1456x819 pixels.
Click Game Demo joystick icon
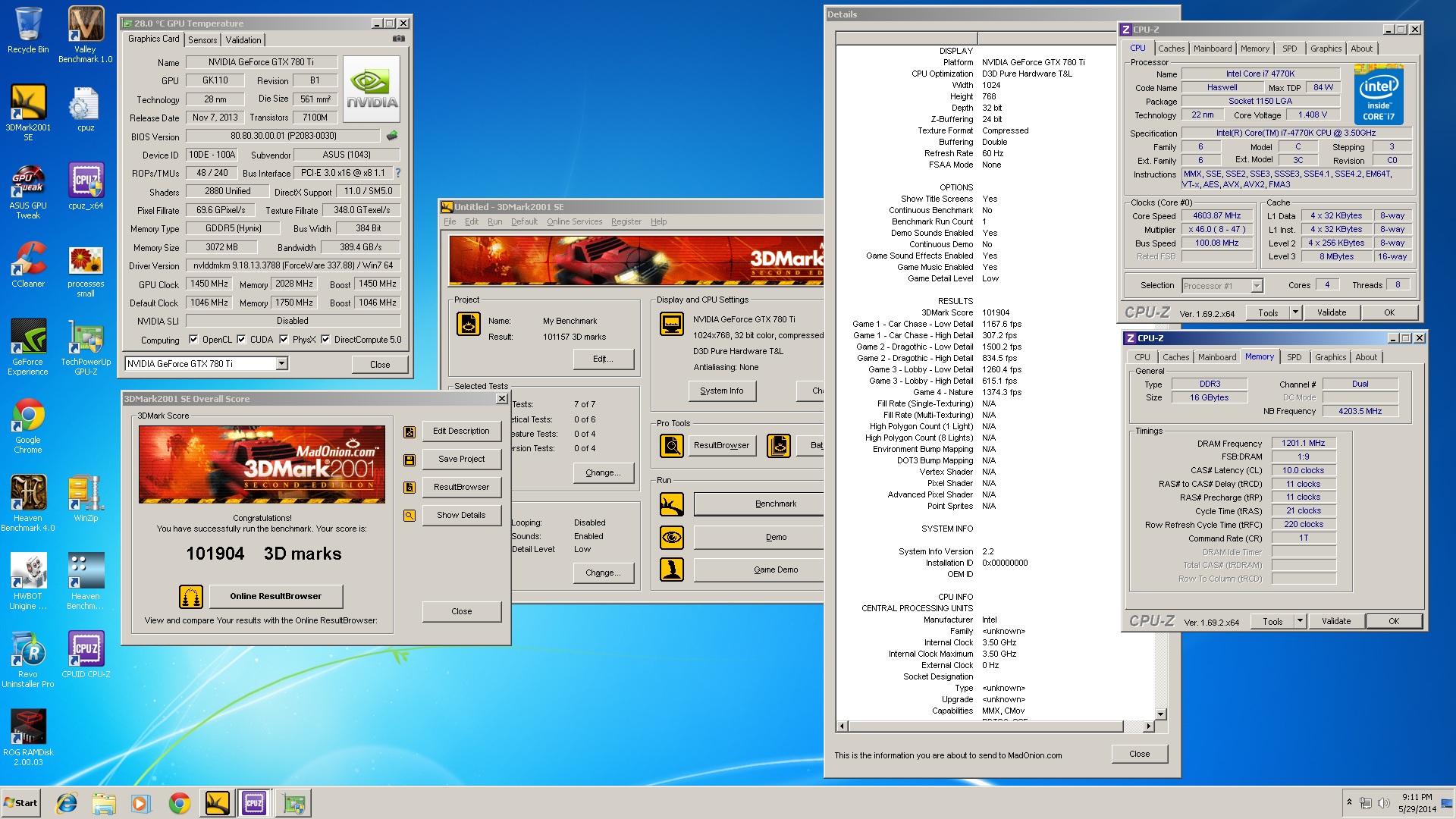coord(672,570)
